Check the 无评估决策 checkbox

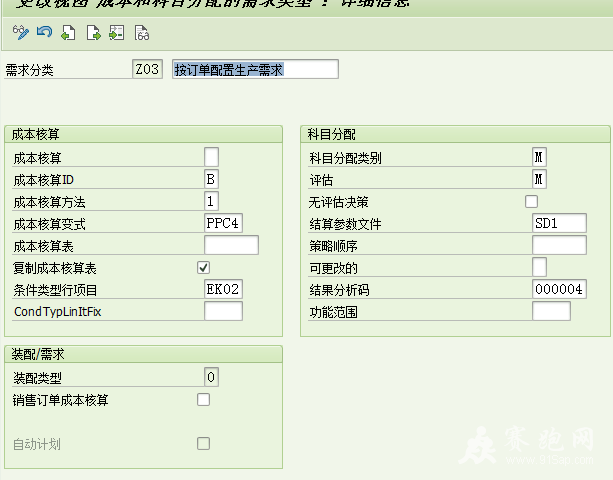coord(531,201)
